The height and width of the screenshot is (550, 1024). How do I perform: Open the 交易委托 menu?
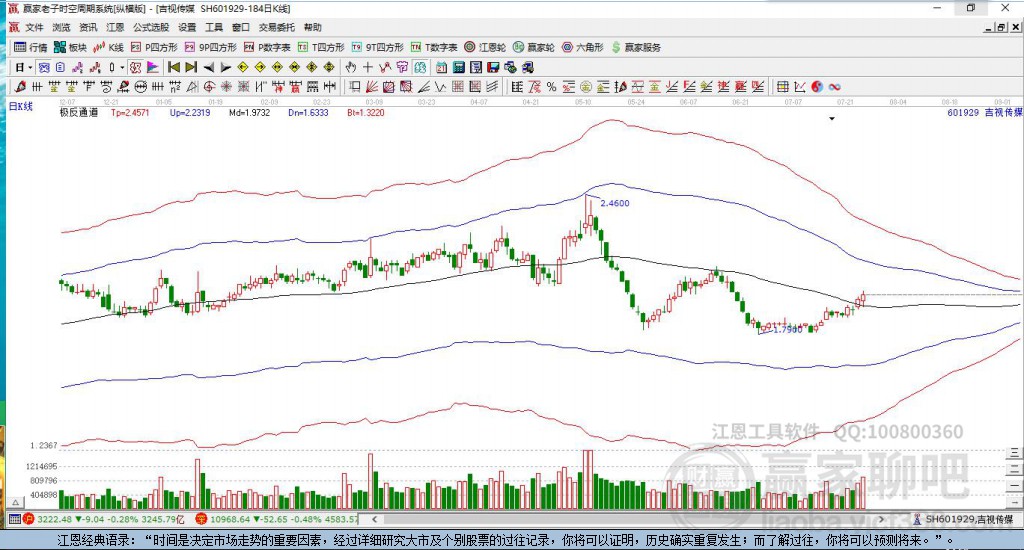pyautogui.click(x=276, y=27)
